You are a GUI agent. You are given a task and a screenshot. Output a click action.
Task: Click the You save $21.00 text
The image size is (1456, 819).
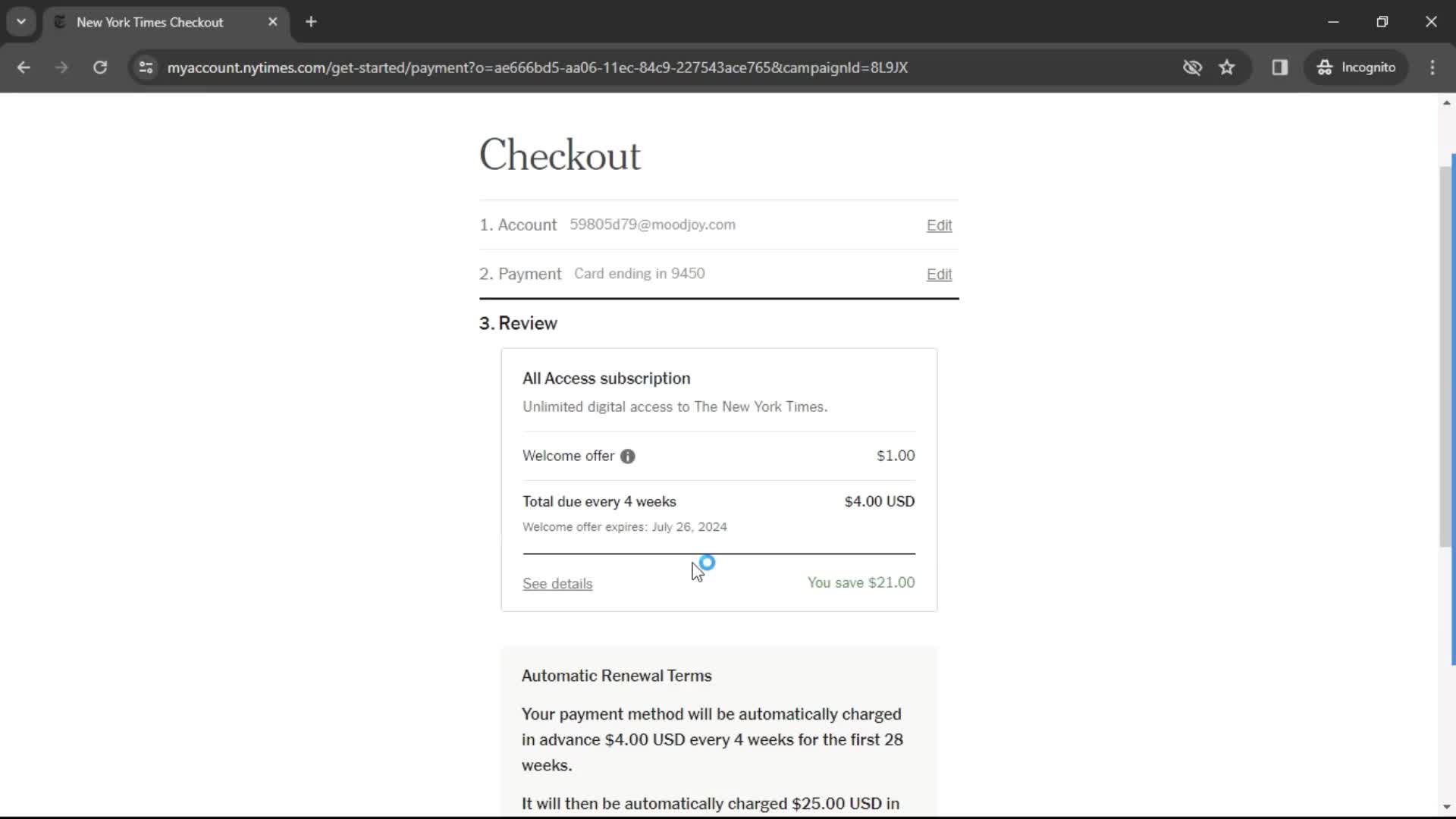(861, 582)
